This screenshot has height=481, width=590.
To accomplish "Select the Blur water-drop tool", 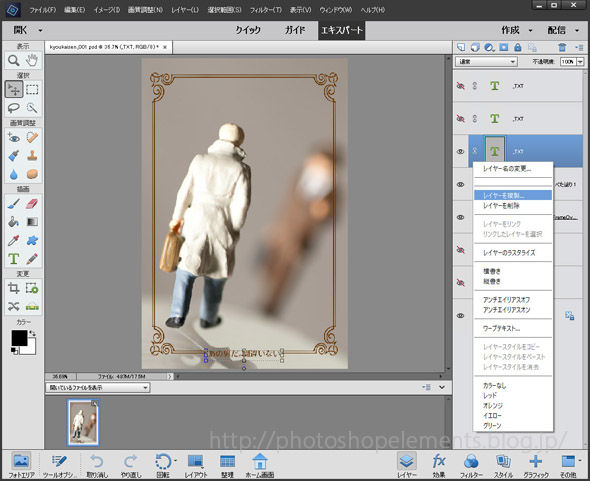I will [14, 174].
